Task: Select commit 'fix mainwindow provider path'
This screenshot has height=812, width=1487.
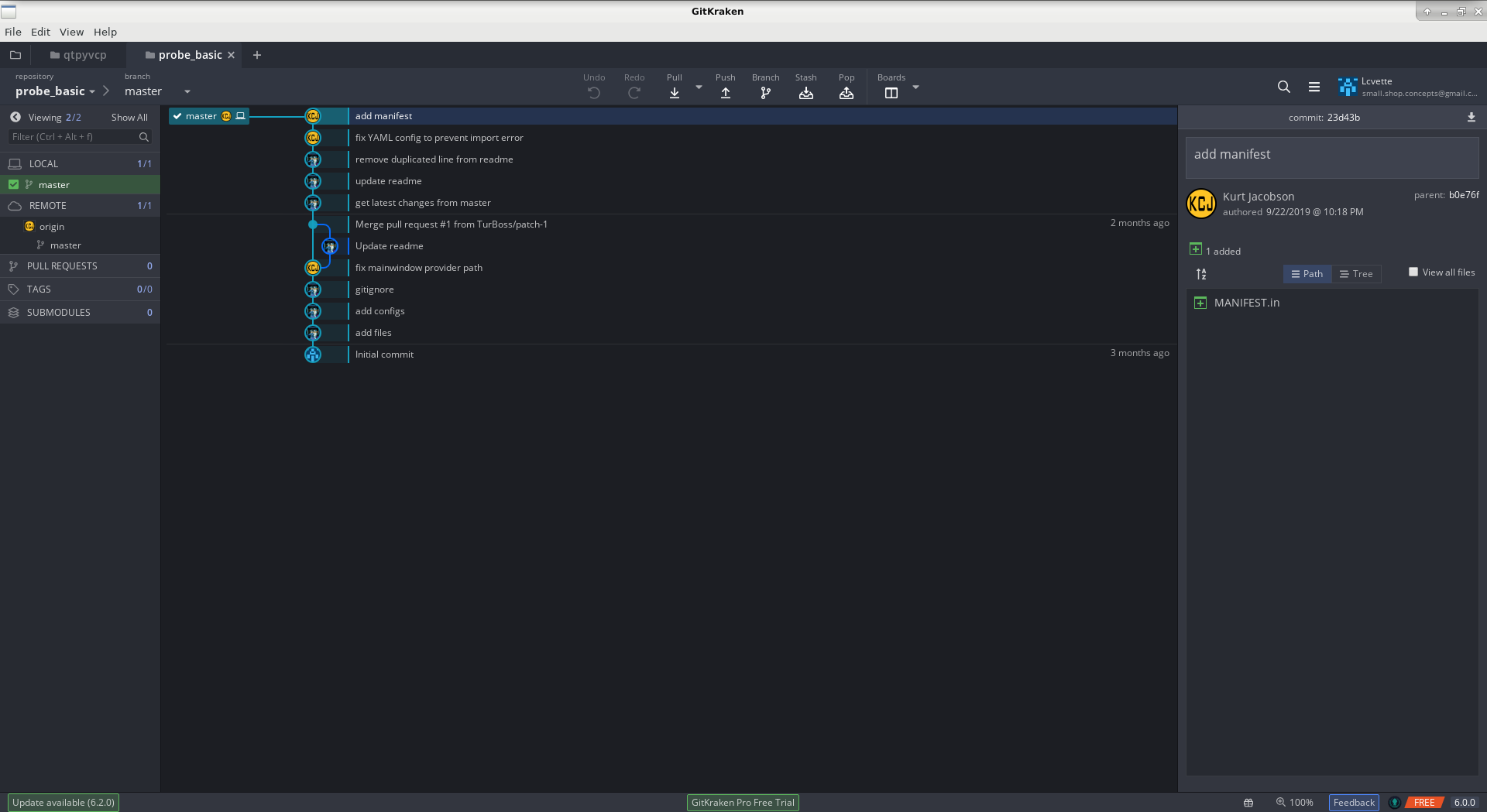Action: click(418, 268)
